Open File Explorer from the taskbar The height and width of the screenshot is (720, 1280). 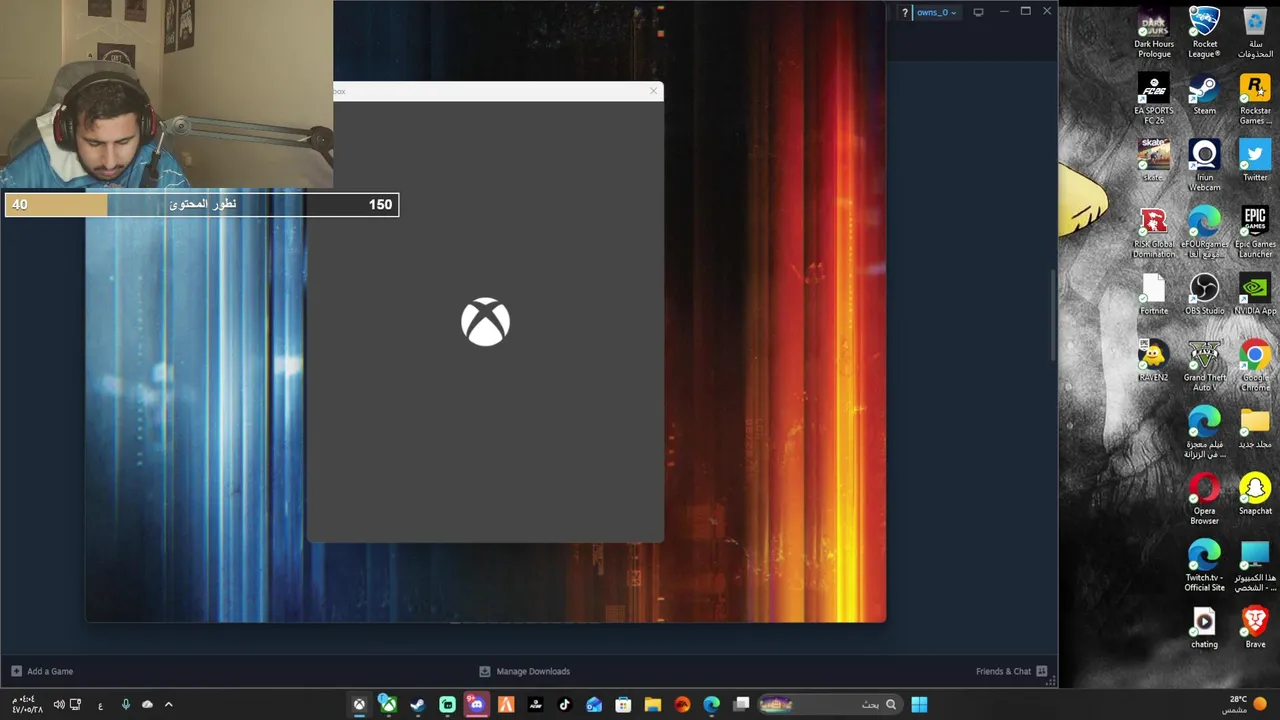[x=652, y=704]
